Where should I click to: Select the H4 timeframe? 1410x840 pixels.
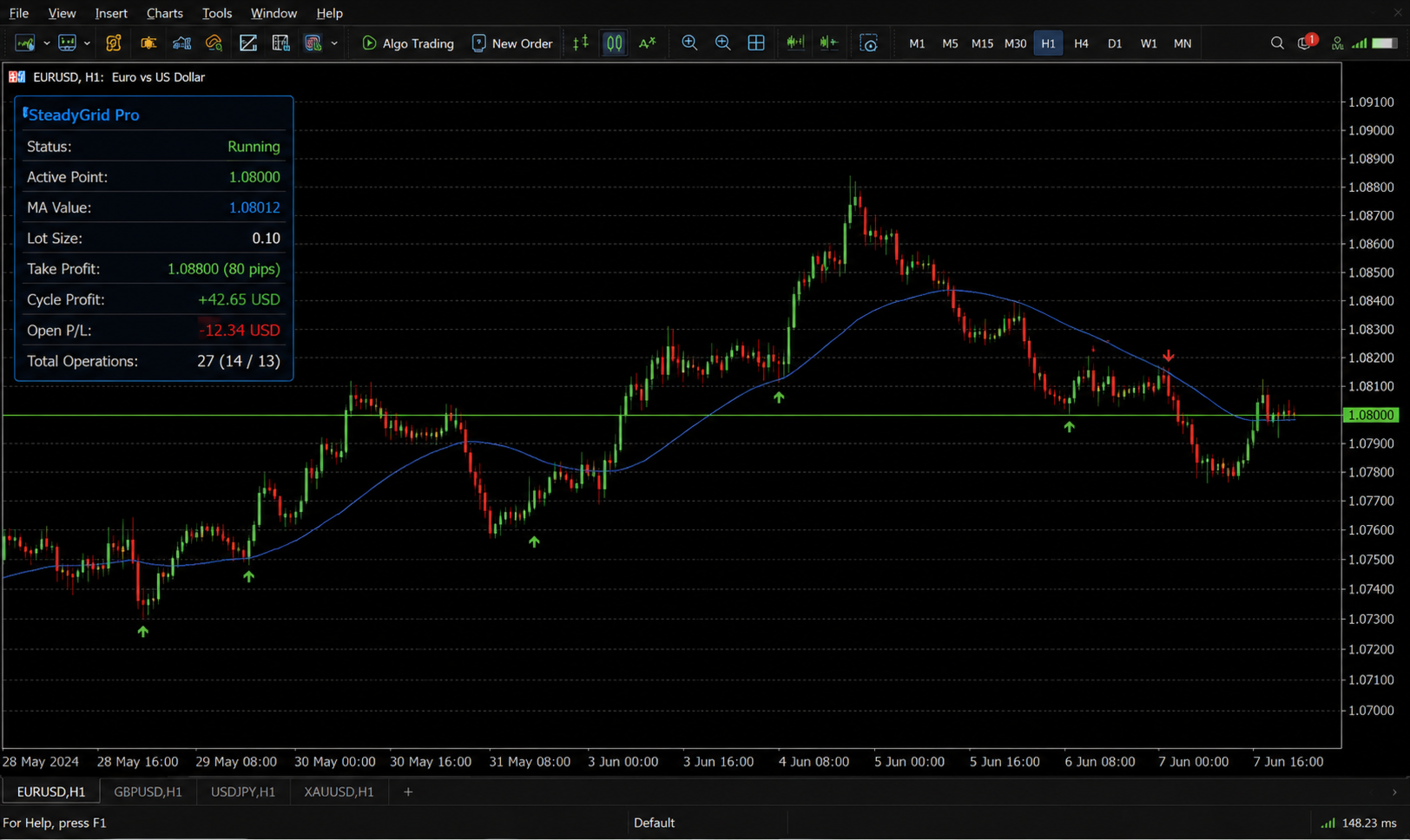coord(1081,43)
